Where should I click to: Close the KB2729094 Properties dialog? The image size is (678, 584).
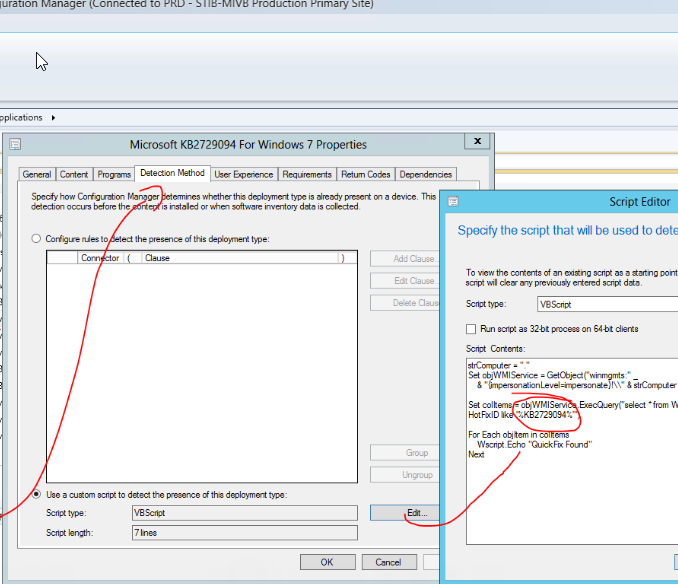click(x=477, y=141)
